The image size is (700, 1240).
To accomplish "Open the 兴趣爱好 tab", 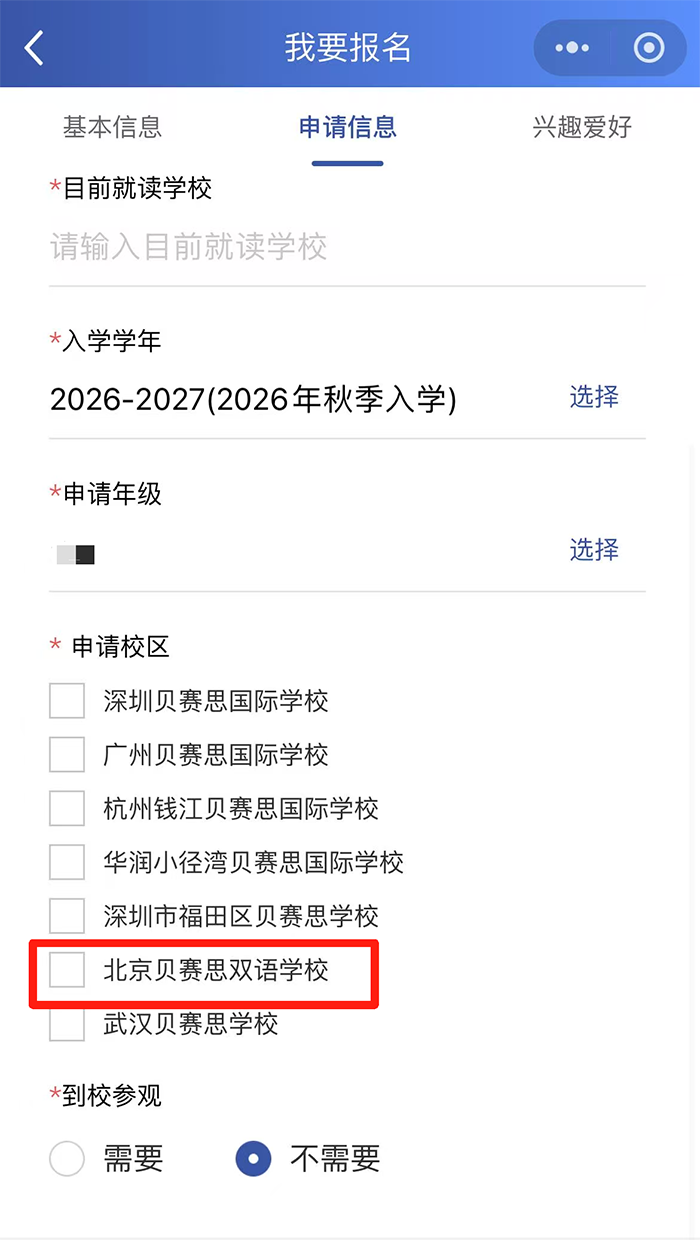I will click(581, 127).
